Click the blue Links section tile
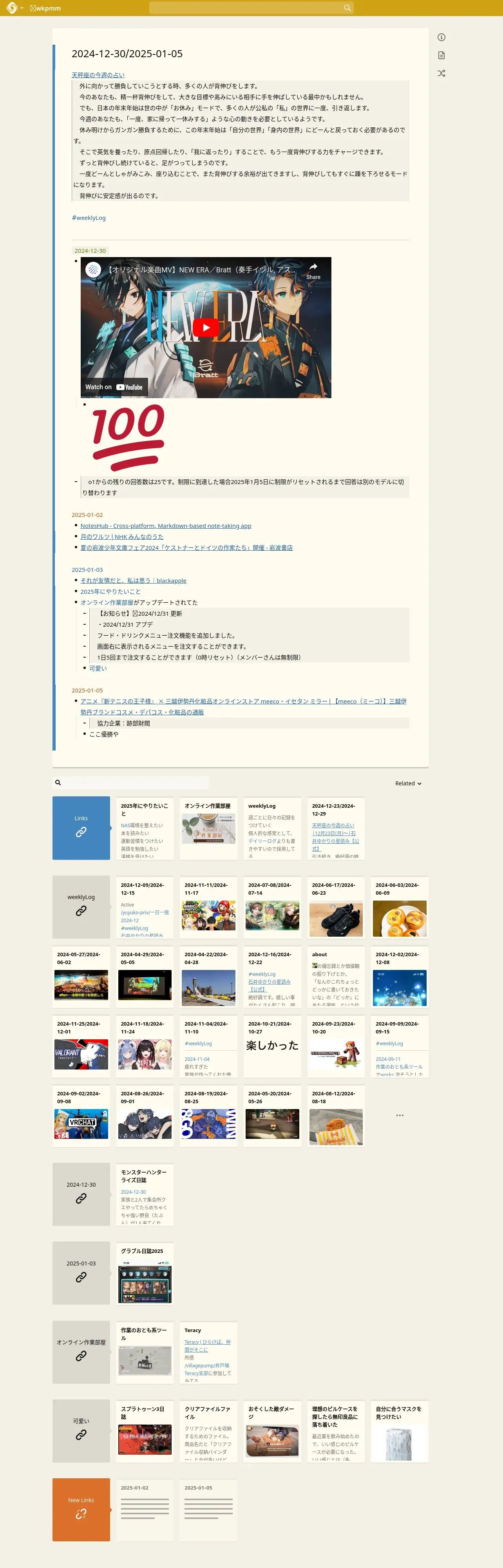 [x=81, y=828]
